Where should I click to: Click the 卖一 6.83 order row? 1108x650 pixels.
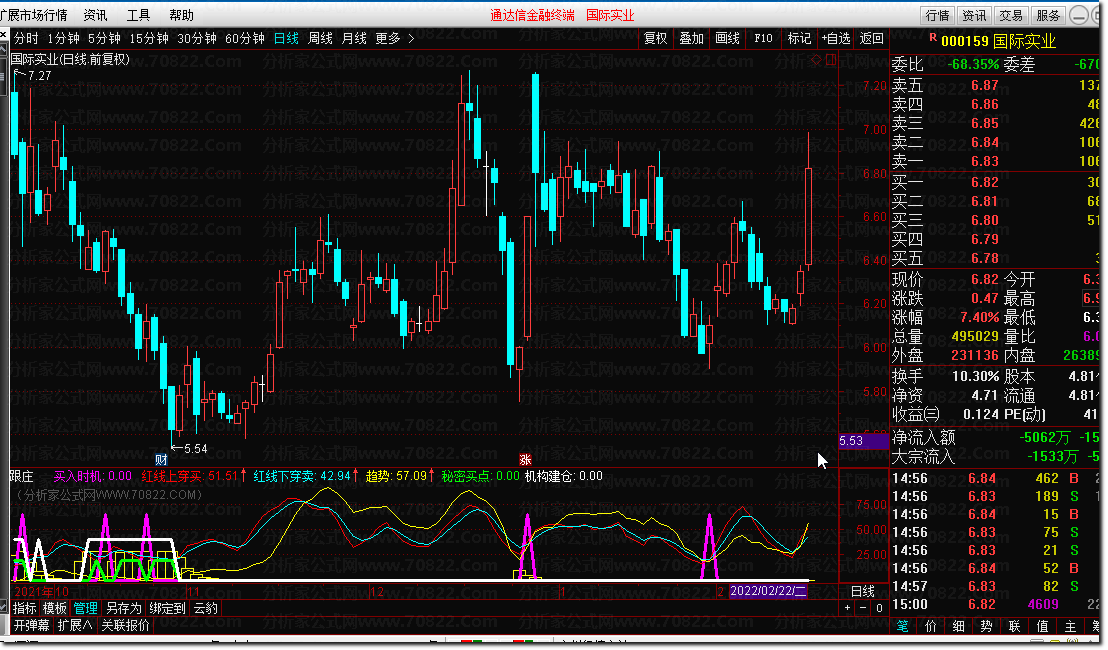[x=995, y=161]
